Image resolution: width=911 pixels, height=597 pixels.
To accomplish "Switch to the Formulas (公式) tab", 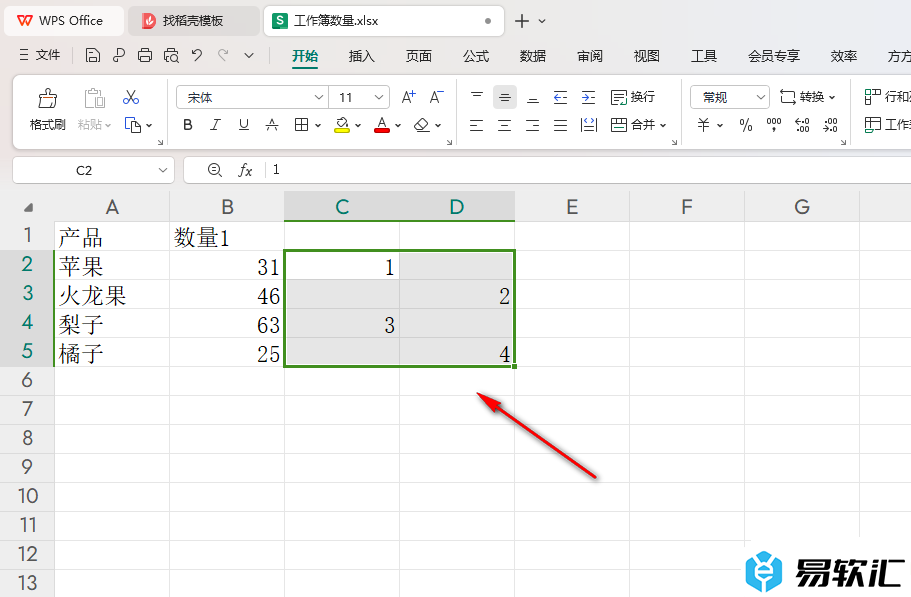I will coord(476,56).
